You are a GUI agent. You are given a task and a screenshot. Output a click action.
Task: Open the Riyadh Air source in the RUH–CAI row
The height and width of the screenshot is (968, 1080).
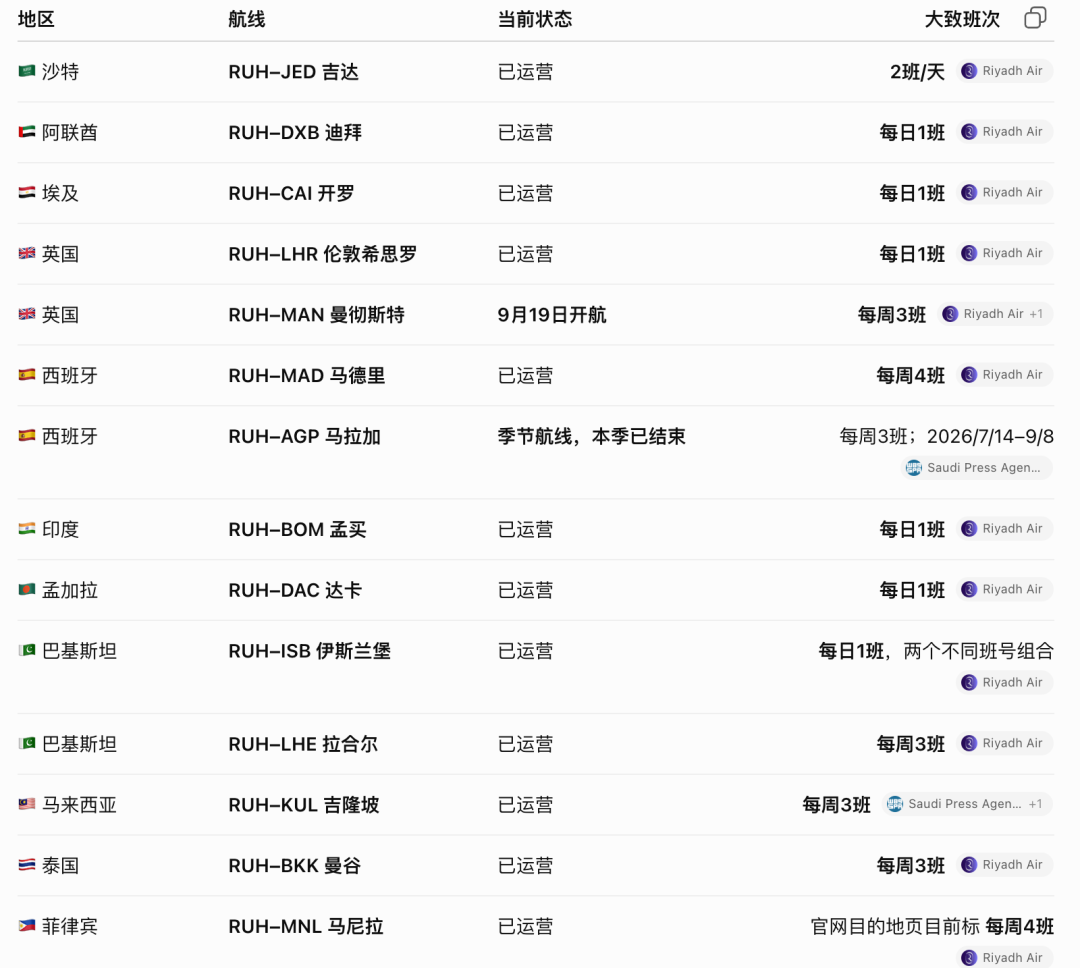tap(1004, 192)
